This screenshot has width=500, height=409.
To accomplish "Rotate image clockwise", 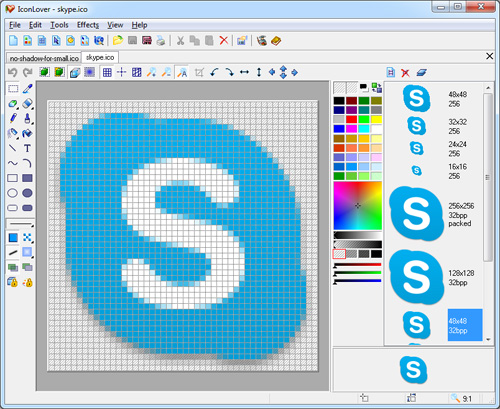I will 229,72.
